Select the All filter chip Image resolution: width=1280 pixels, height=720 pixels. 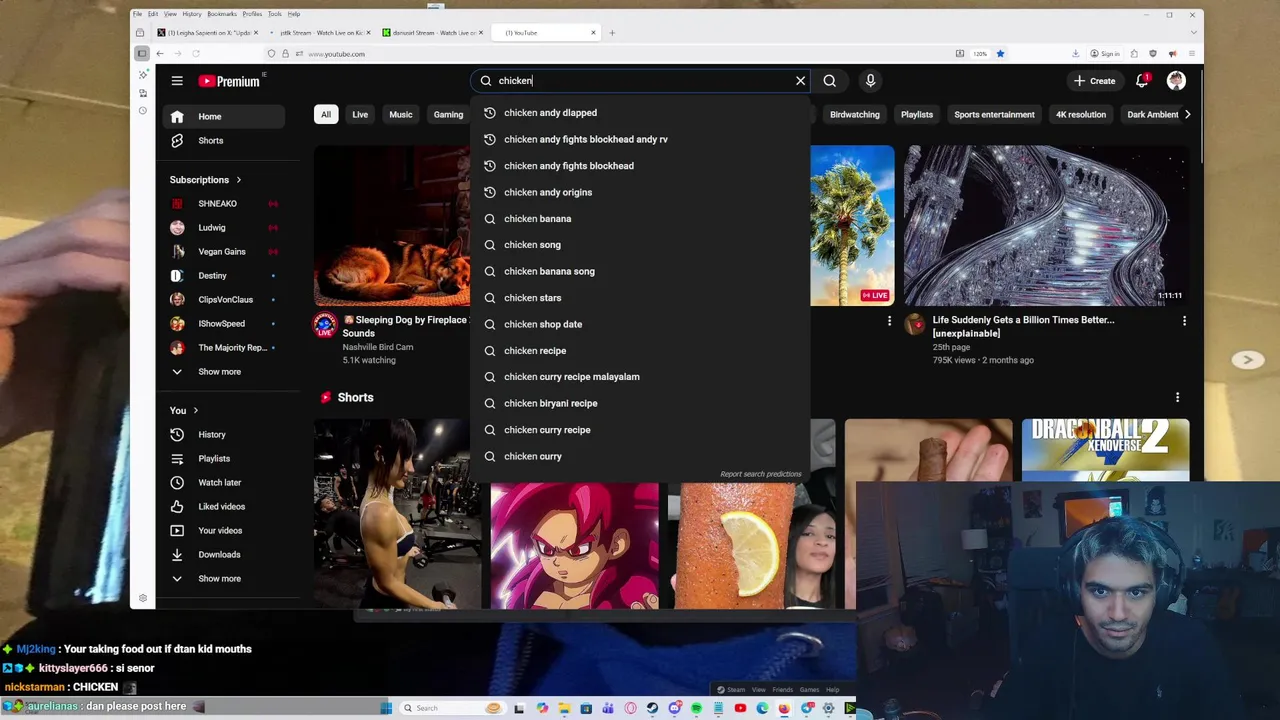326,115
